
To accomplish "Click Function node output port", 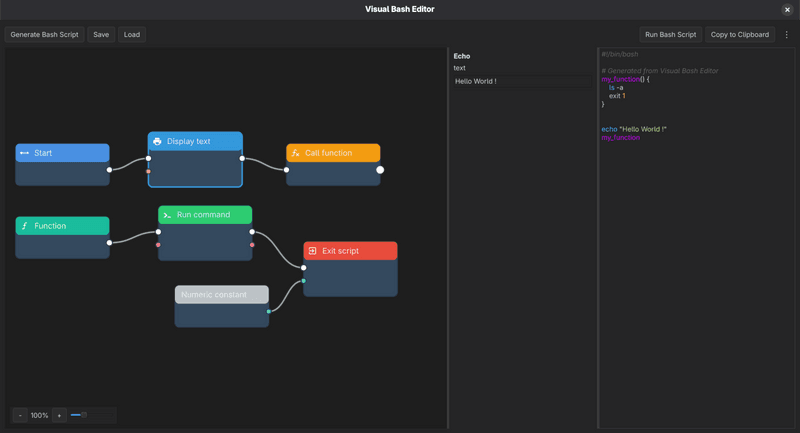I will tap(109, 243).
